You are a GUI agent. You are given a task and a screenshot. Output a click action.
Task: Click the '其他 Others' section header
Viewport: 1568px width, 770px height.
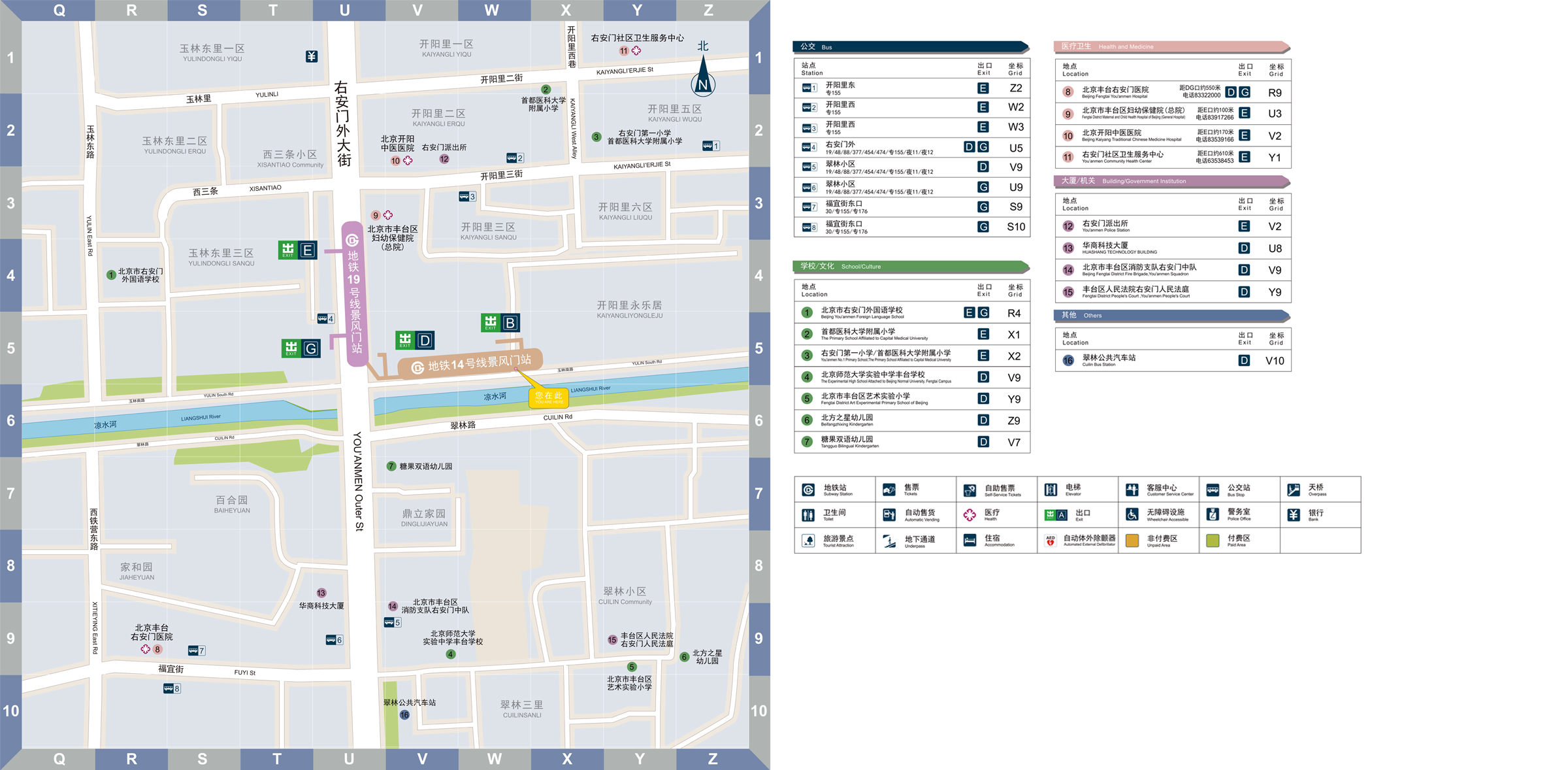[1172, 316]
